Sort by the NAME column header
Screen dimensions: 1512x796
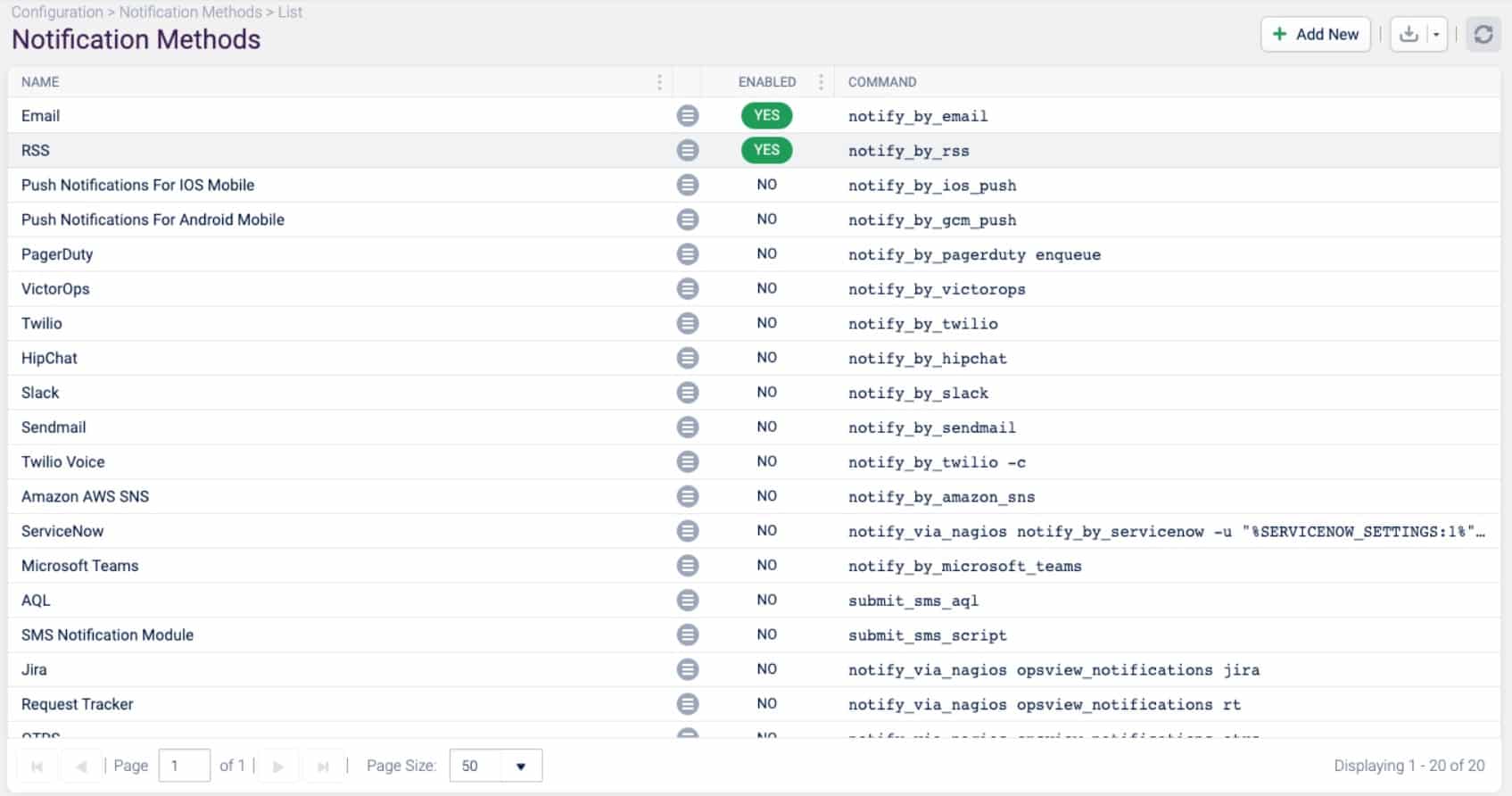[x=40, y=82]
